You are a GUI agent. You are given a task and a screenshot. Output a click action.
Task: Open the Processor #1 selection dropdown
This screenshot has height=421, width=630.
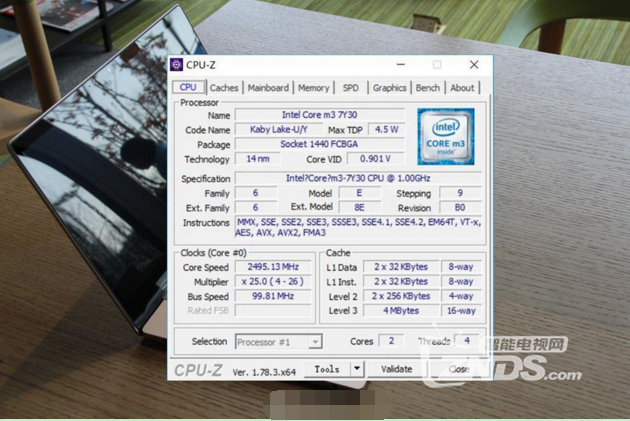coord(278,342)
